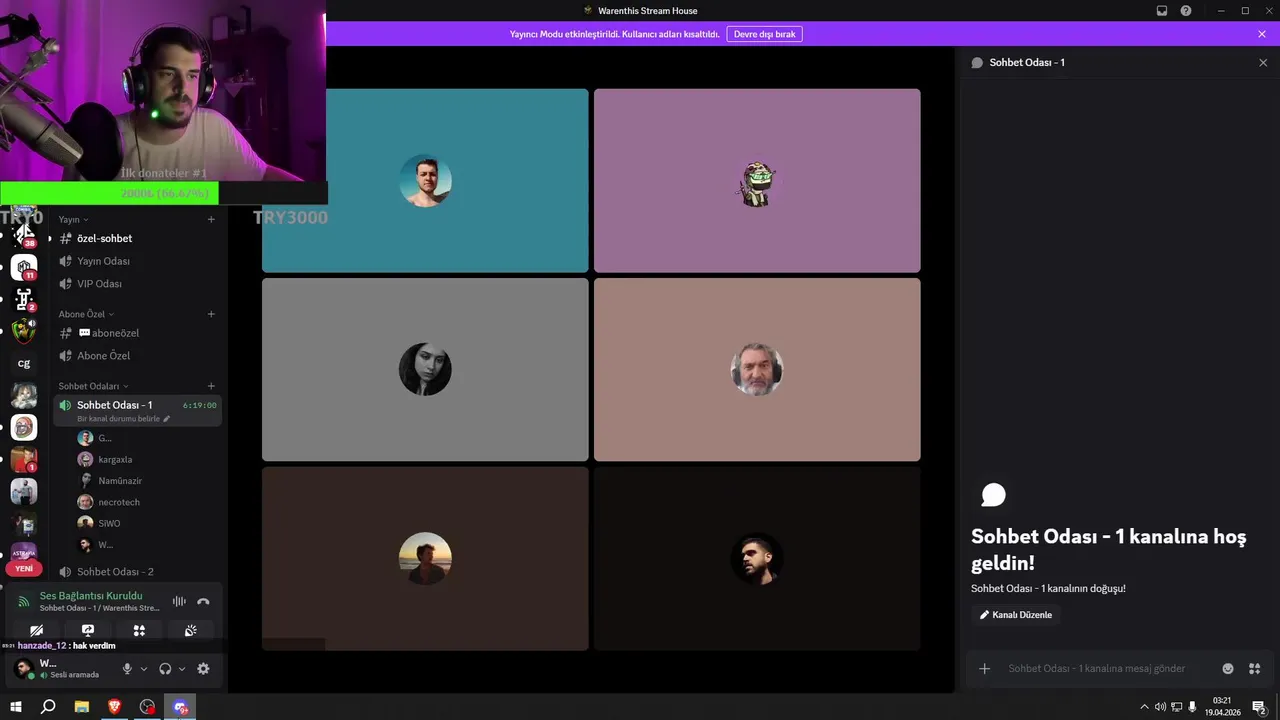Share your screen in voice channel
The height and width of the screenshot is (720, 1280).
[88, 631]
